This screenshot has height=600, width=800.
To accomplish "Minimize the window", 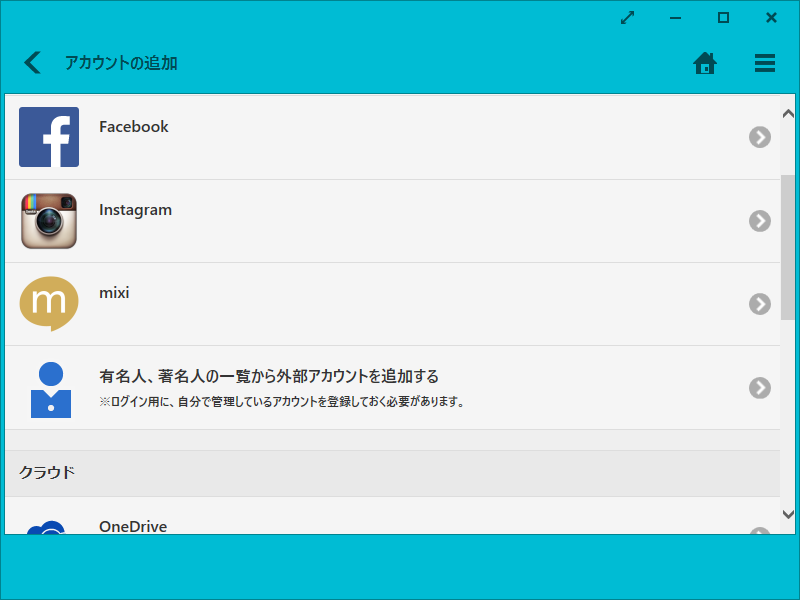I will (x=675, y=18).
